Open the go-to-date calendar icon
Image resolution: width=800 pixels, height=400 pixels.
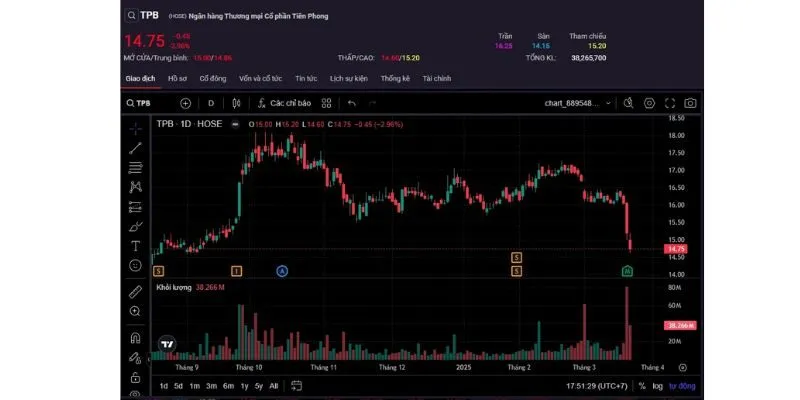click(x=296, y=386)
